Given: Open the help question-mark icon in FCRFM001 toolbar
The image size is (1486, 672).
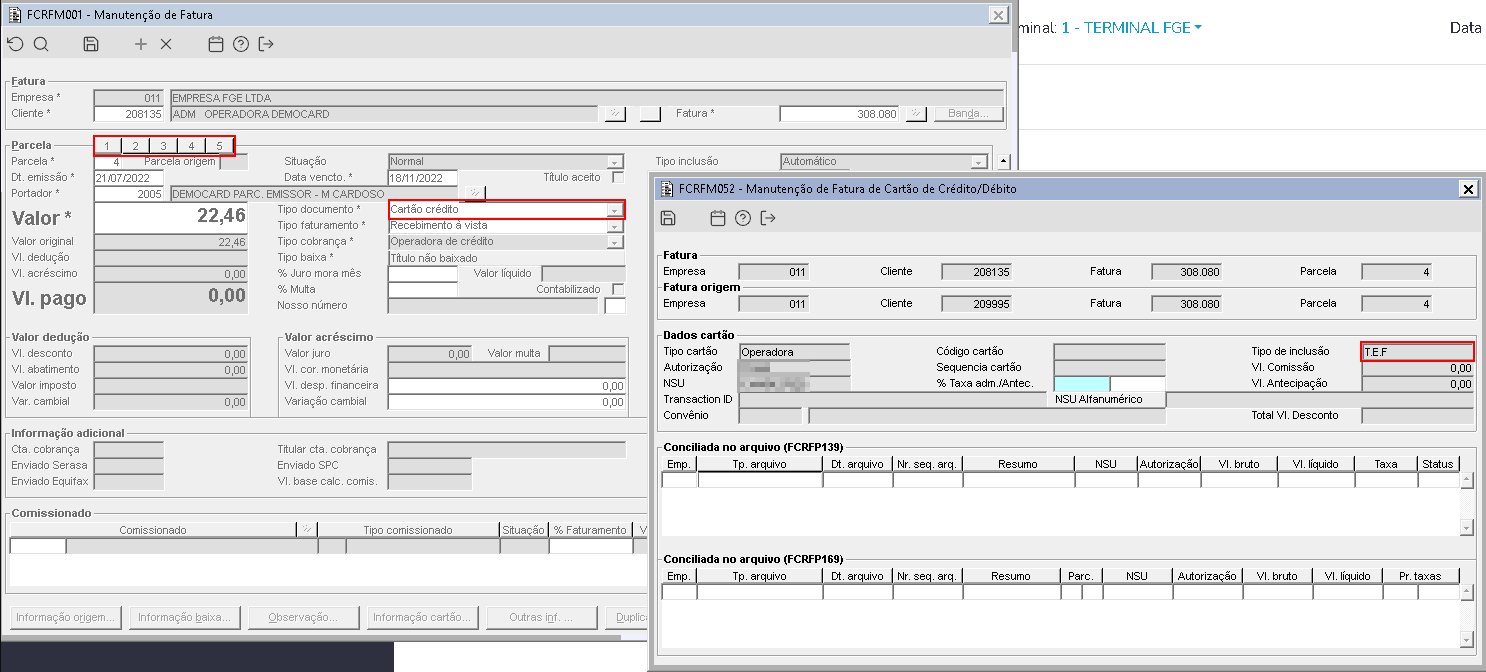Looking at the screenshot, I should click(x=240, y=44).
